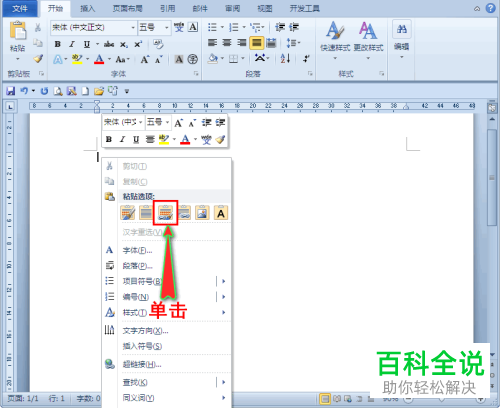Screen dimensions: 500x408
Task: Click the Word Help question mark icon
Action: click(x=490, y=8)
